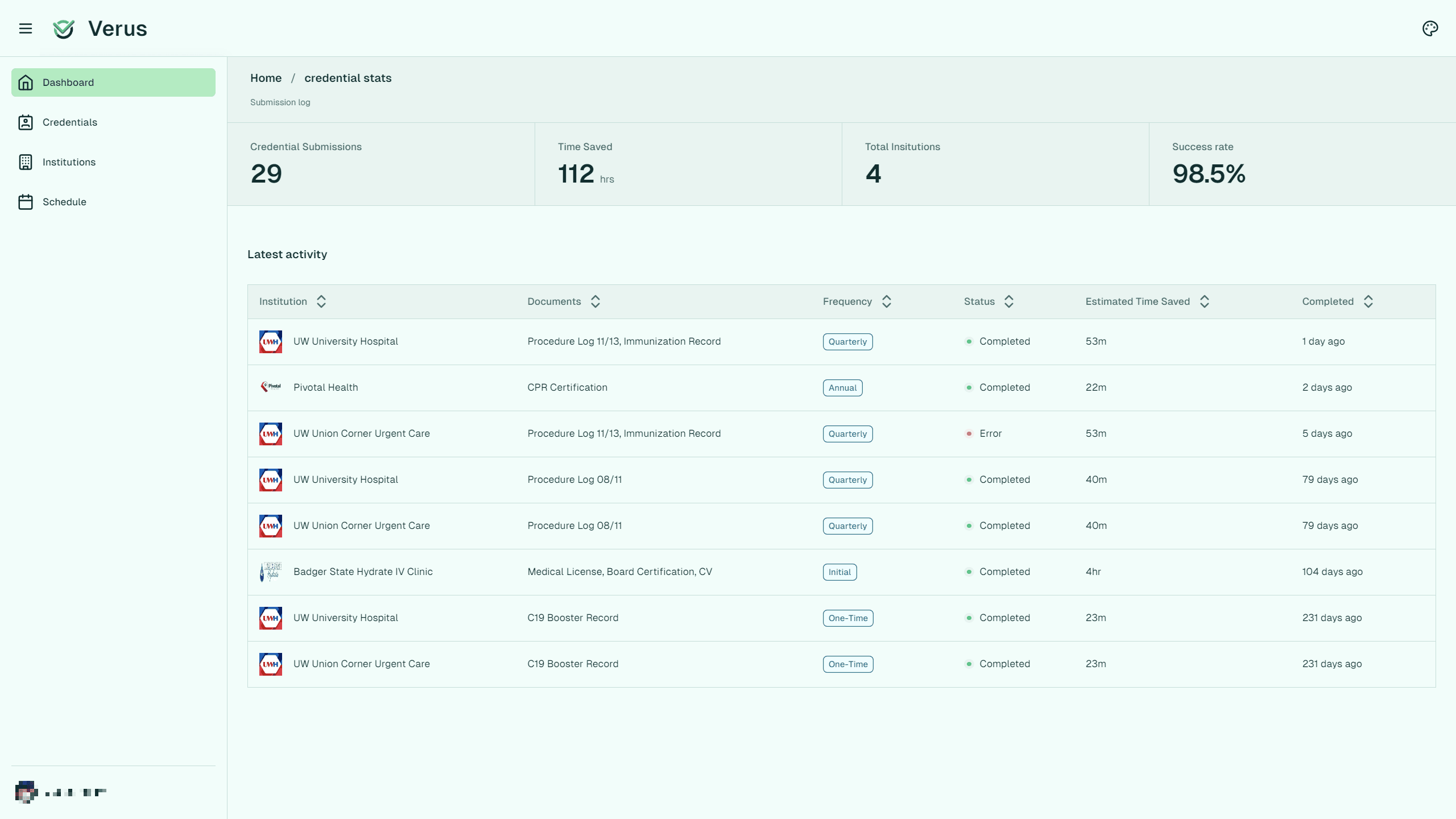Viewport: 1456px width, 819px height.
Task: Switch to the Credentials section
Action: click(69, 122)
